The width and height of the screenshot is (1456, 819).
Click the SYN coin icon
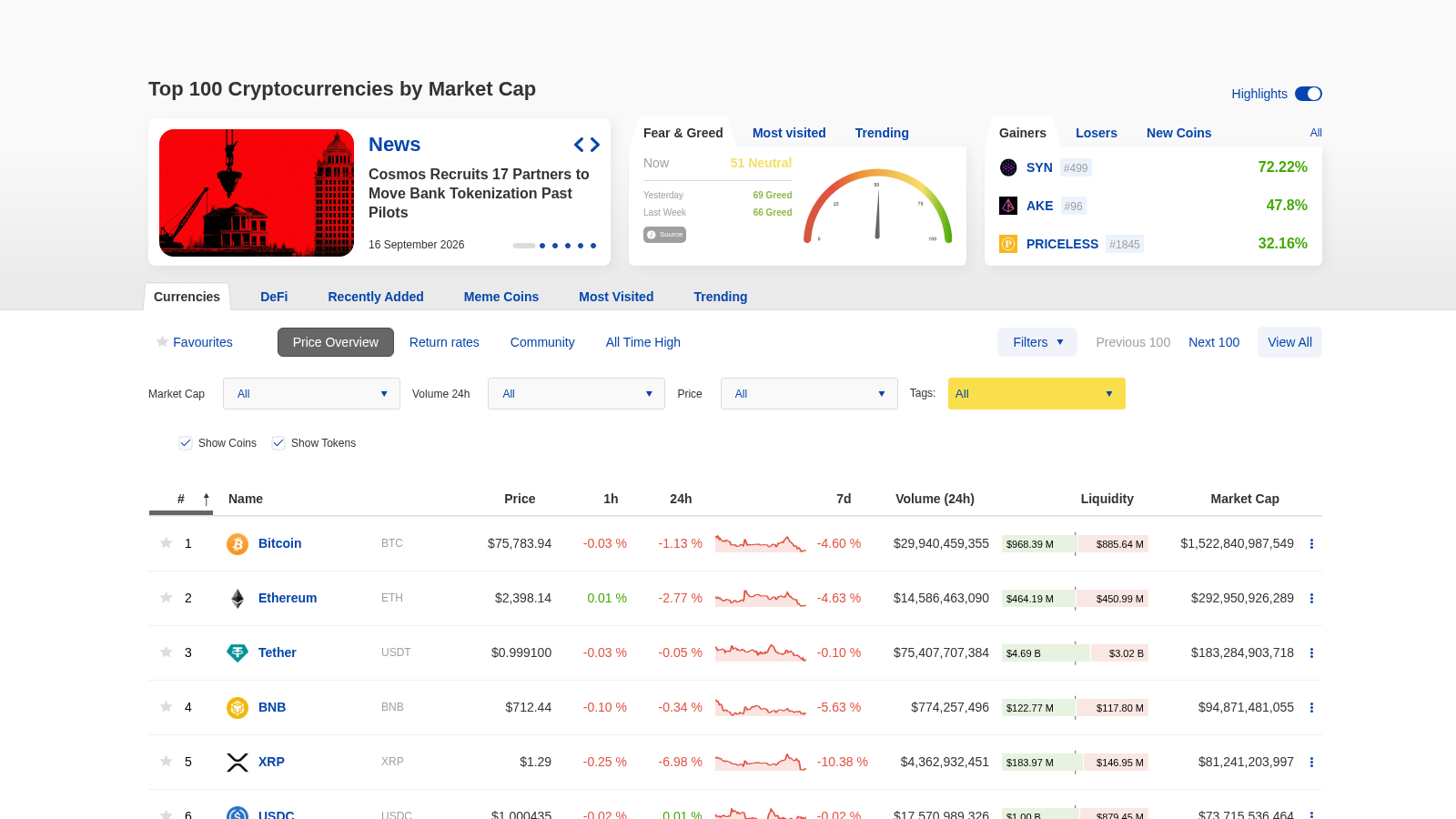pos(1008,167)
